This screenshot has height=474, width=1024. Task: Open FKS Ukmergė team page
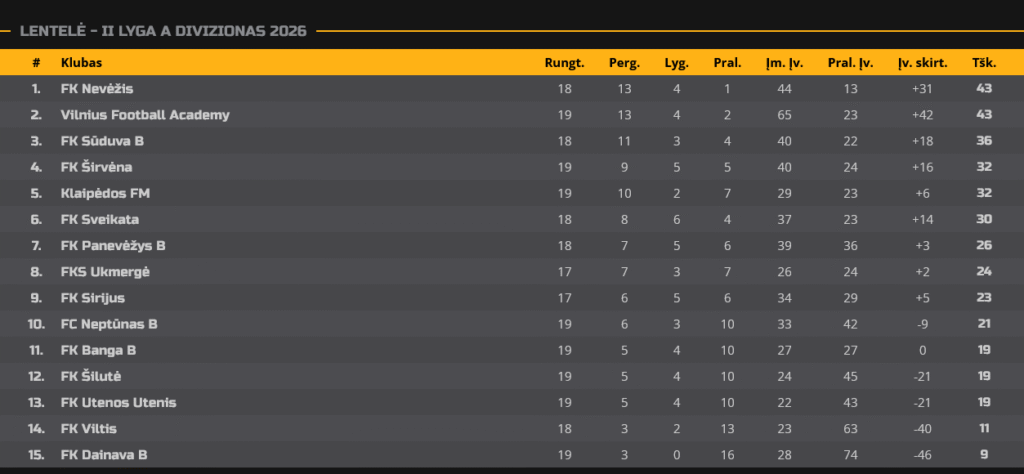click(105, 272)
